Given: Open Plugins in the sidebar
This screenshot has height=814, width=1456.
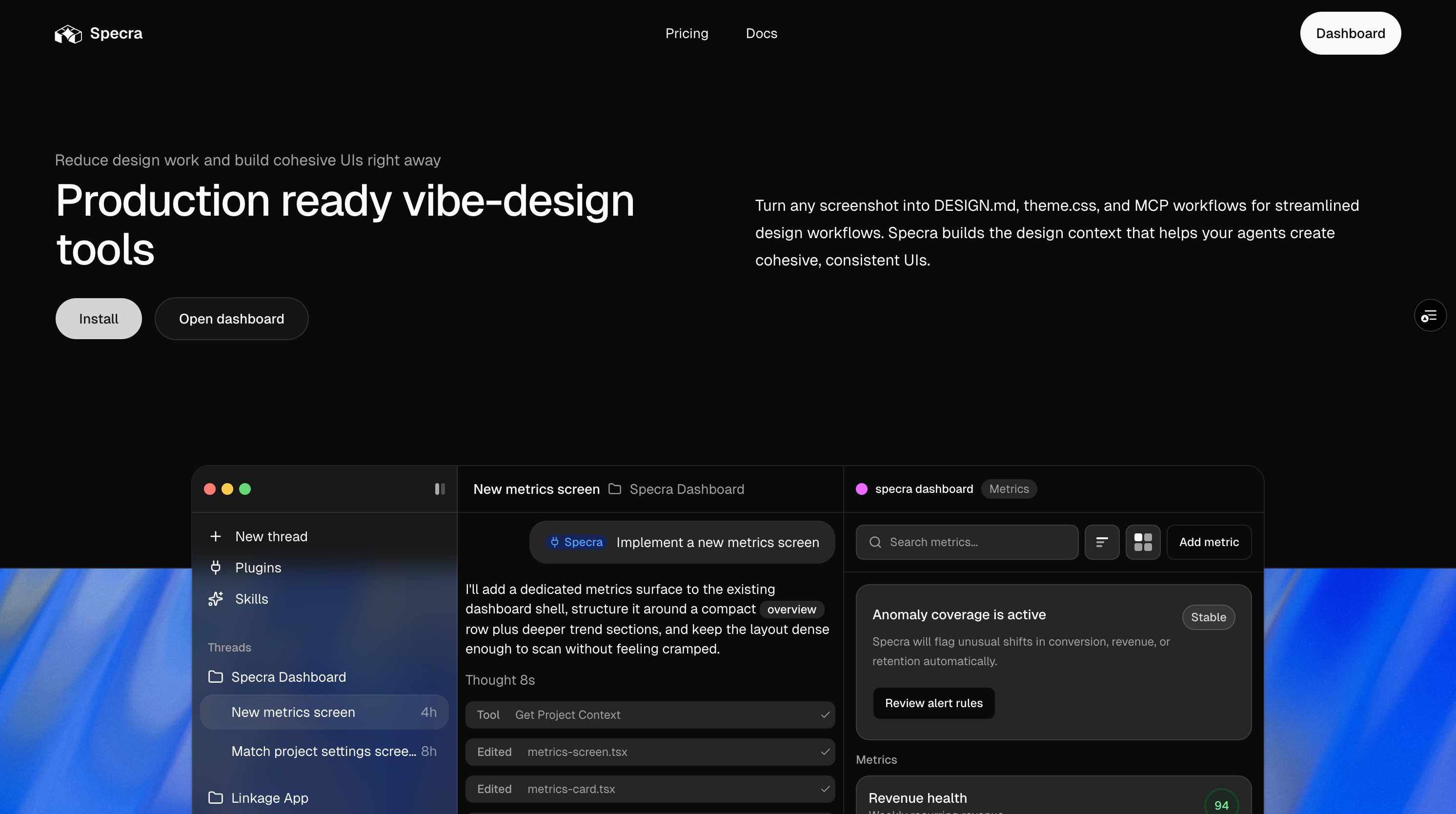Looking at the screenshot, I should coord(258,568).
